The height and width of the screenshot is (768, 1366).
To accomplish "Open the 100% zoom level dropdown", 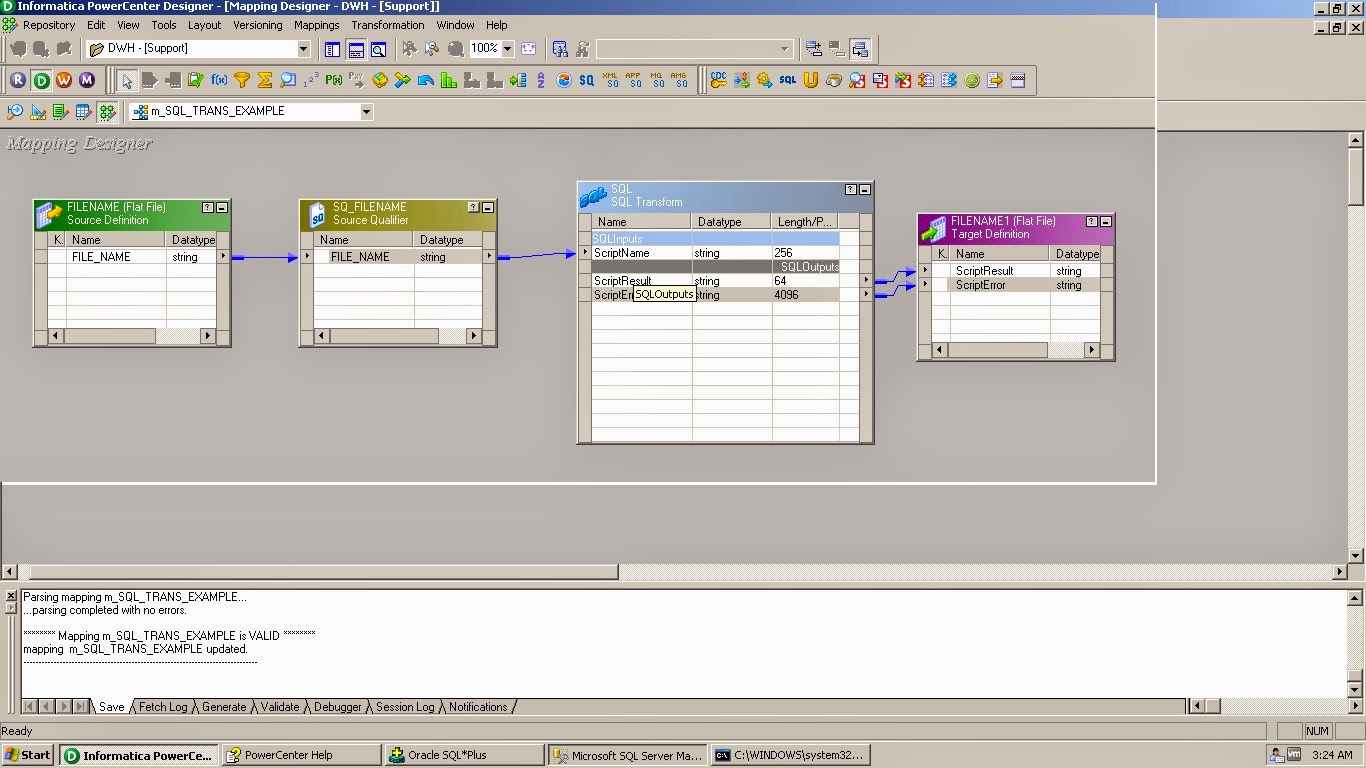I will (x=508, y=48).
